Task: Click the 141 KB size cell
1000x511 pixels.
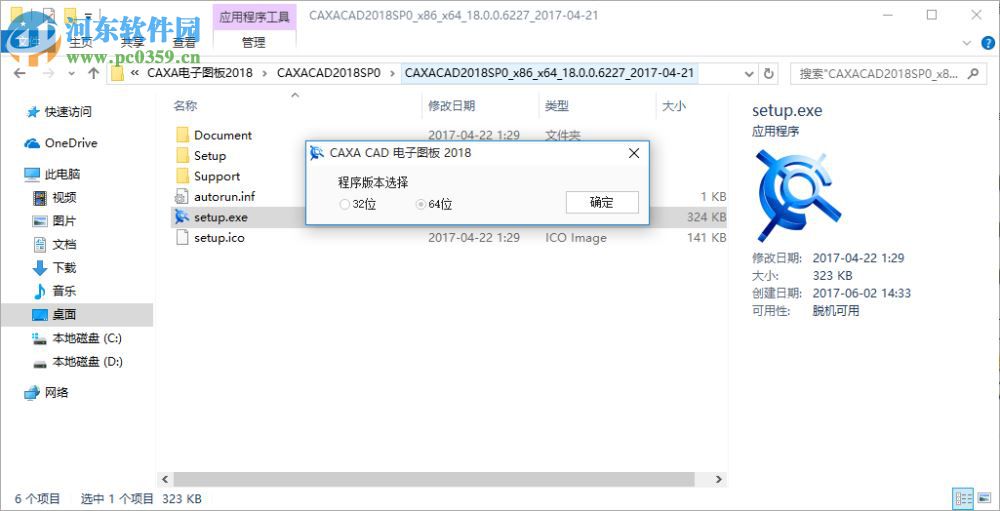Action: [x=707, y=238]
